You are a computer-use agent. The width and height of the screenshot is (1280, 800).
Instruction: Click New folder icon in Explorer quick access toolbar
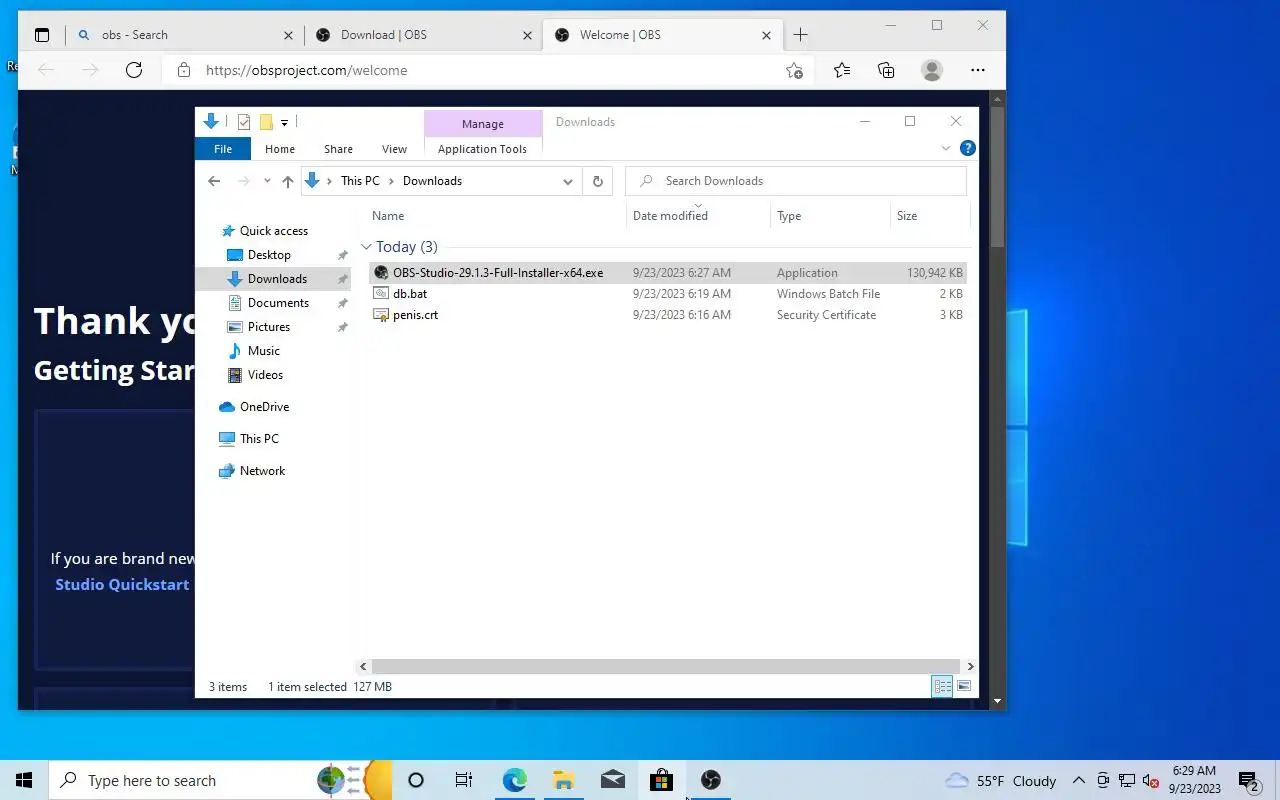pyautogui.click(x=266, y=122)
